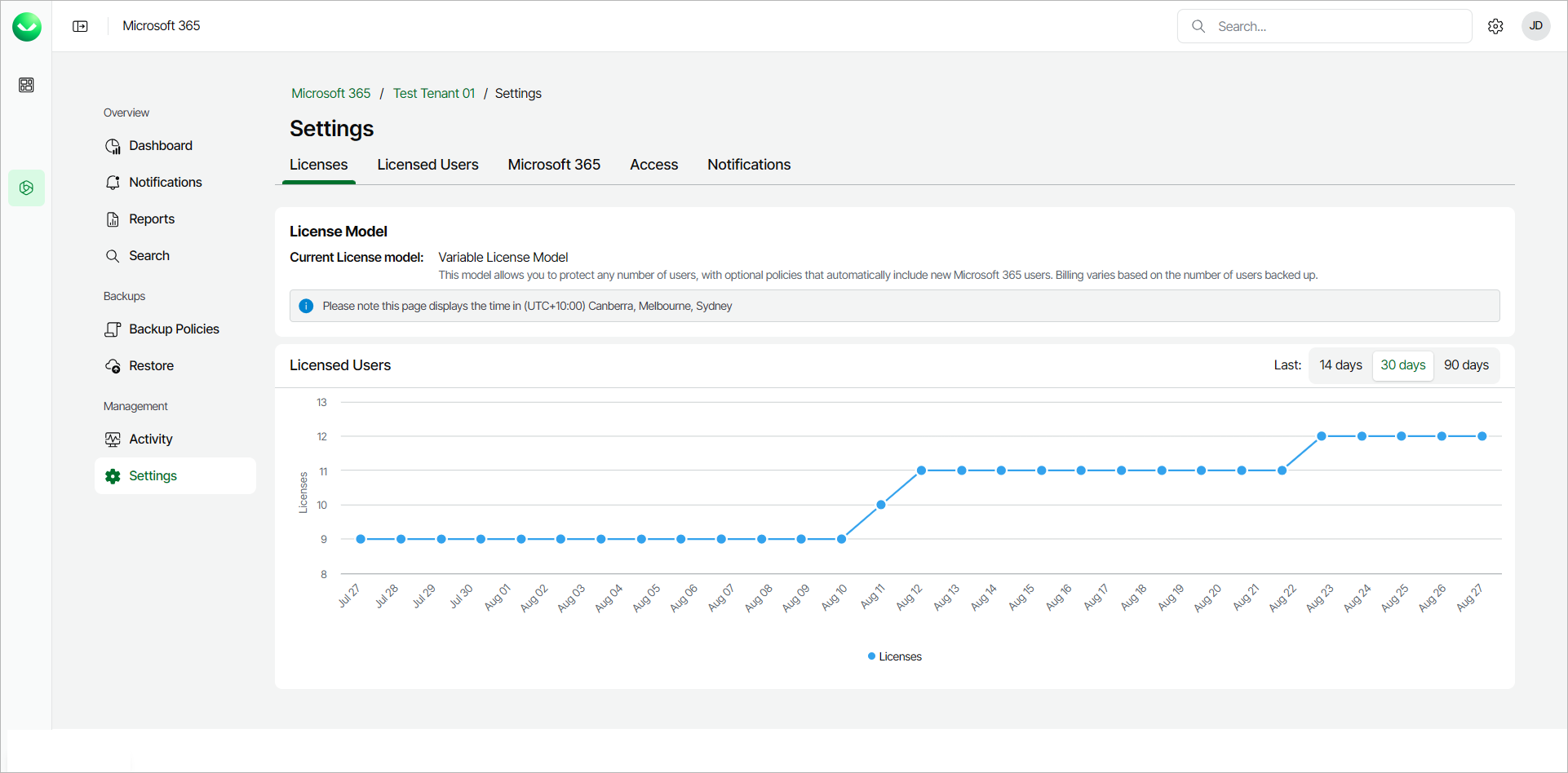This screenshot has width=1568, height=773.
Task: Open Backup Policies page
Action: (174, 329)
